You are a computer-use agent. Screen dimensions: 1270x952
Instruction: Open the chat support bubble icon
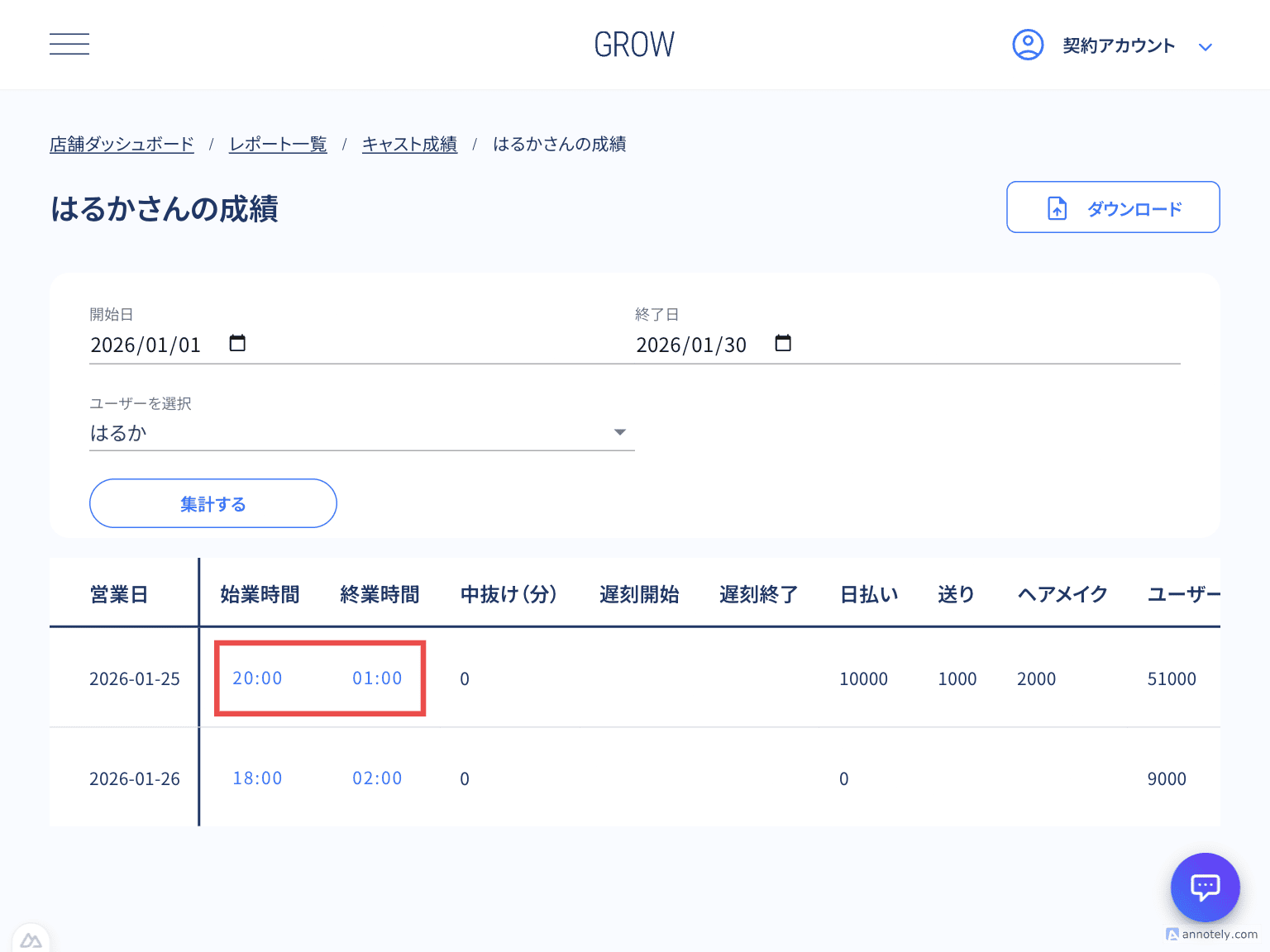(1205, 887)
